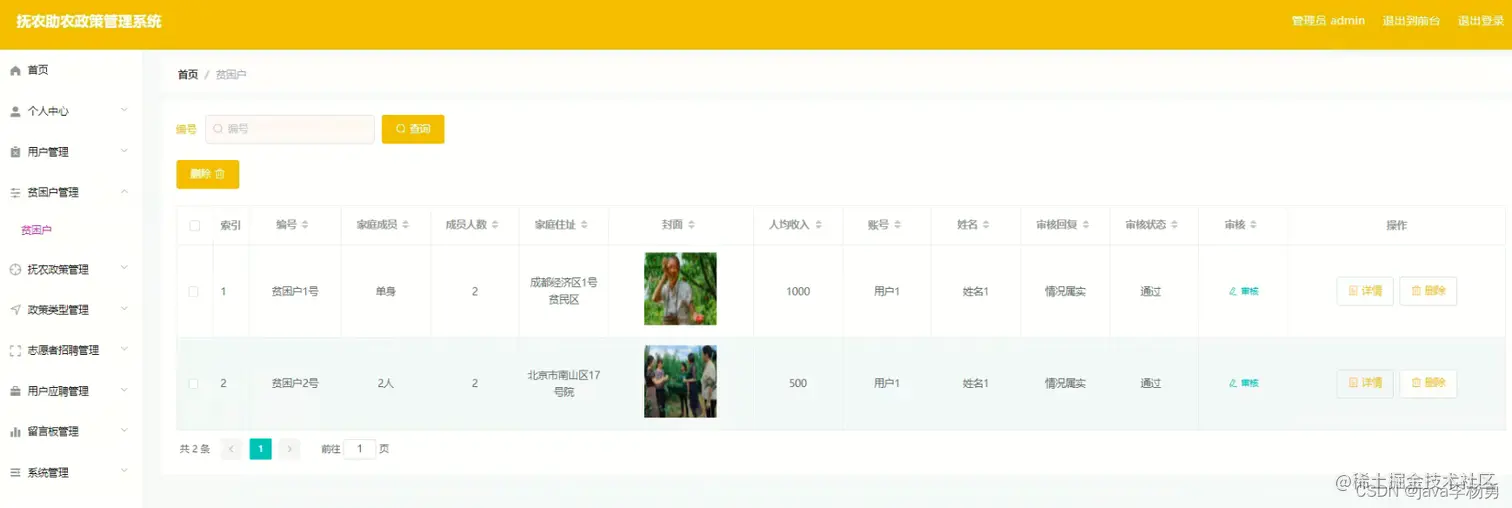Open 详情 for 贫困户1号 row
Image resolution: width=1512 pixels, height=508 pixels.
(1365, 291)
